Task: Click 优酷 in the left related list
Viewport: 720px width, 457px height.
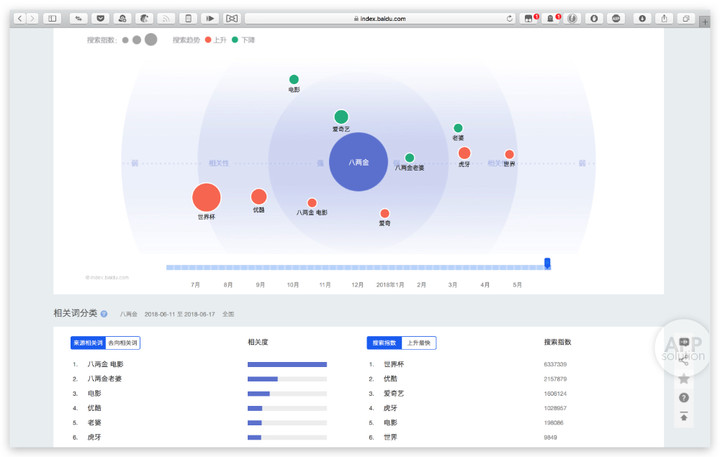Action: [94, 408]
